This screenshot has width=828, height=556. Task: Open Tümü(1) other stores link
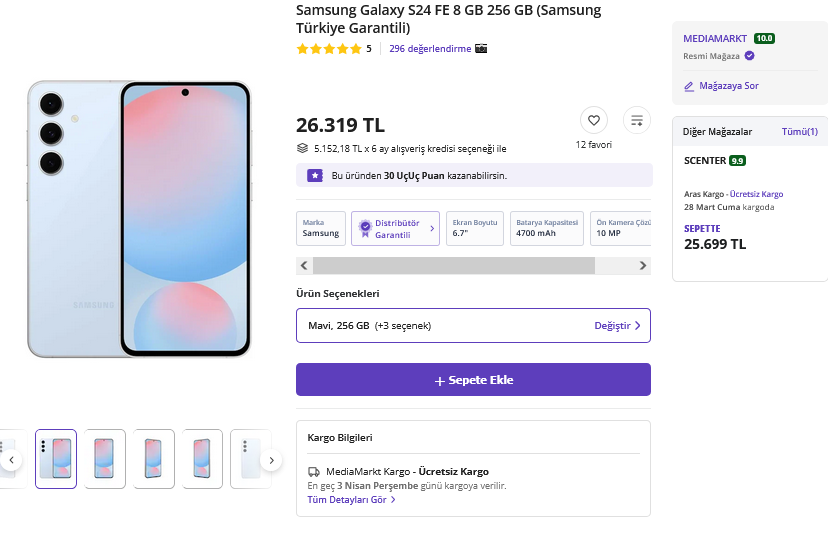799,131
